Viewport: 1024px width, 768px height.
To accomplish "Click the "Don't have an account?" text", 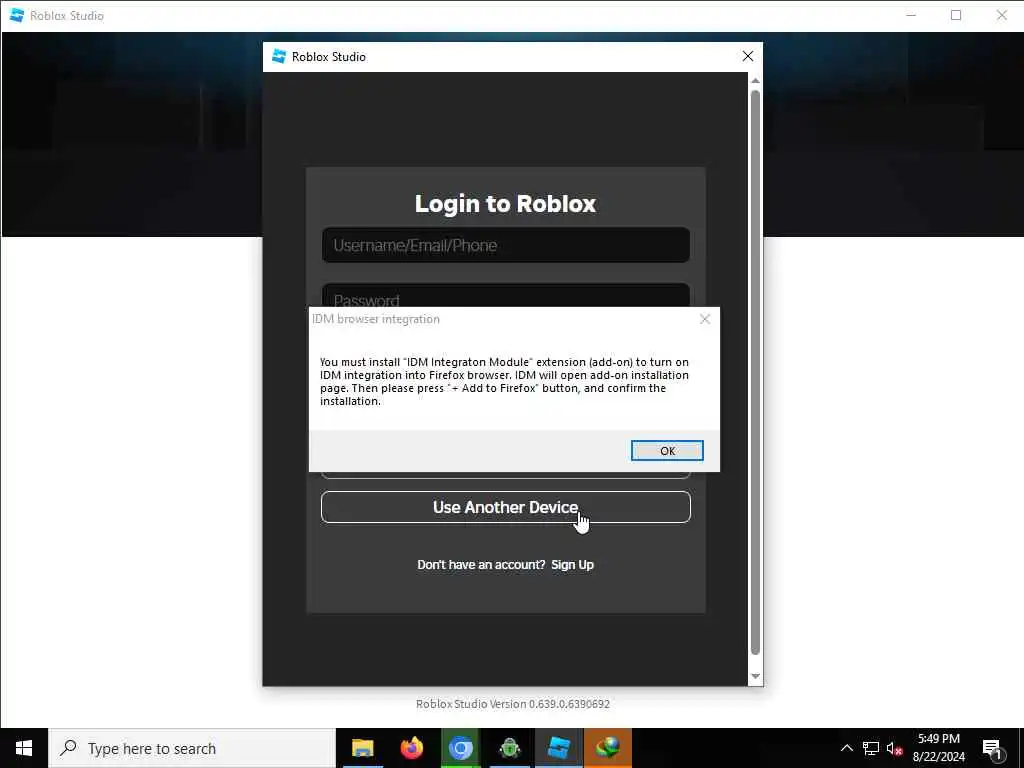I will (x=481, y=565).
